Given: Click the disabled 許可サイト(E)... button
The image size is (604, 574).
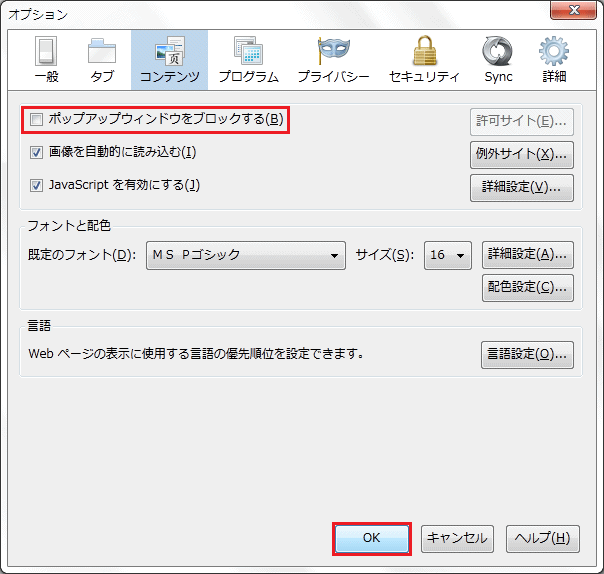Looking at the screenshot, I should 522,122.
